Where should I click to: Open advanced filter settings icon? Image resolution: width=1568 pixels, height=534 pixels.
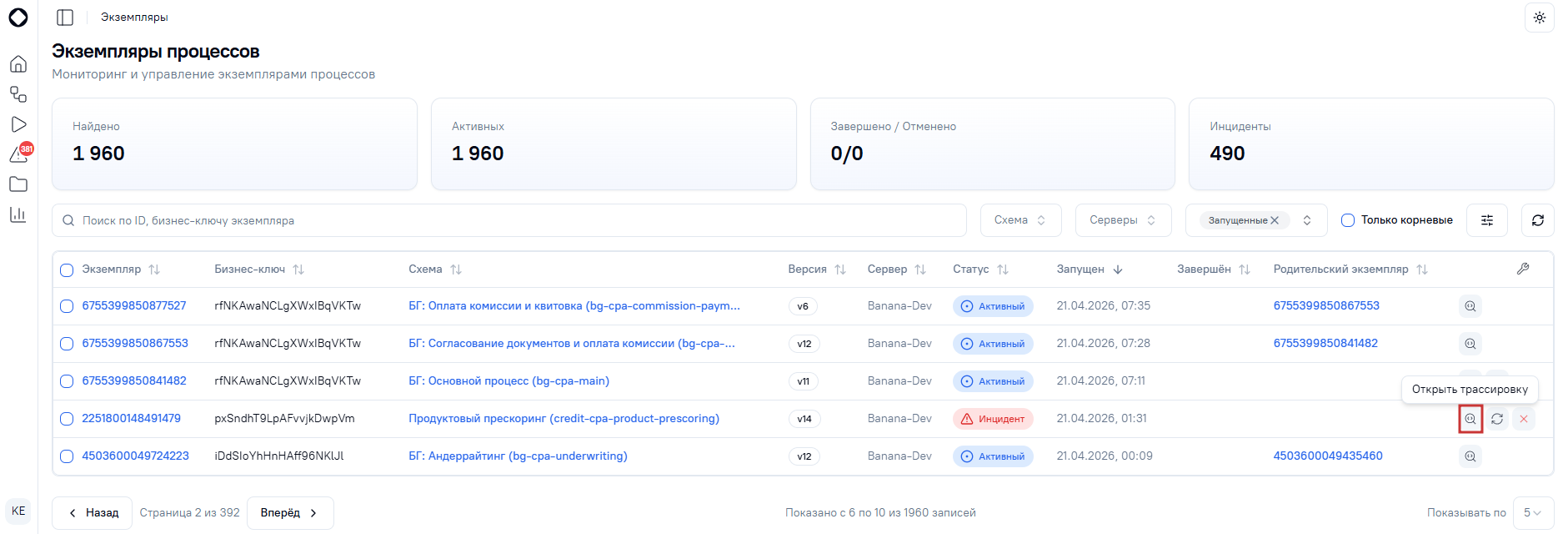[x=1487, y=220]
